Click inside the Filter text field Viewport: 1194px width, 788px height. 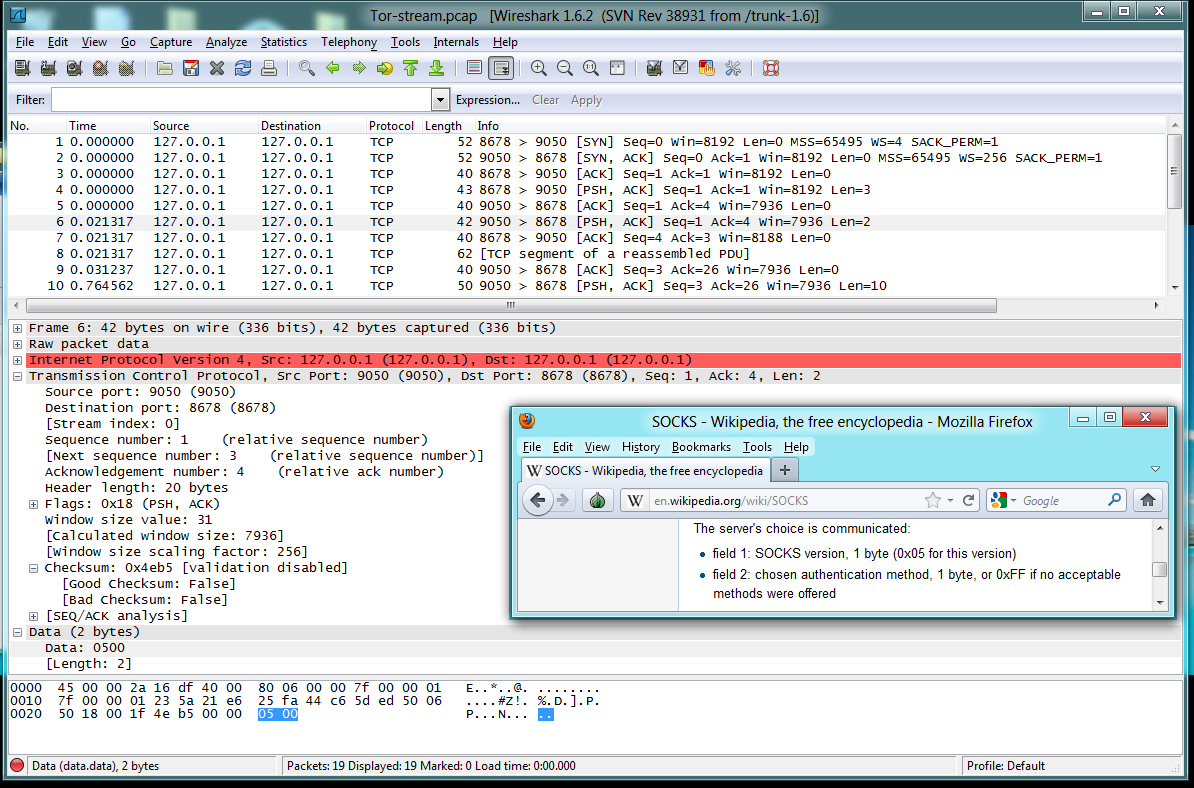tap(240, 100)
